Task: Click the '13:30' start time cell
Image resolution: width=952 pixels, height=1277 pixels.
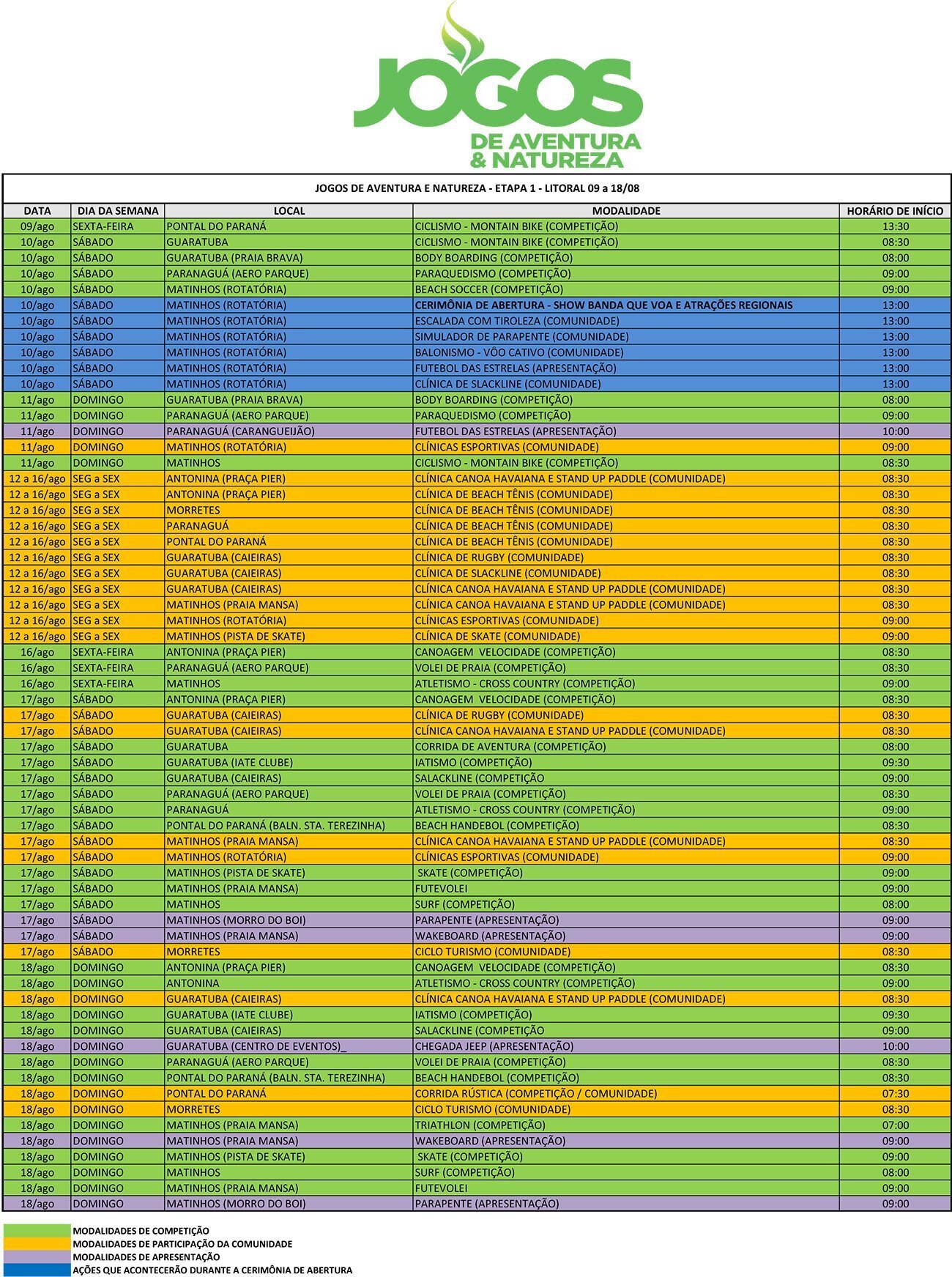Action: (895, 226)
